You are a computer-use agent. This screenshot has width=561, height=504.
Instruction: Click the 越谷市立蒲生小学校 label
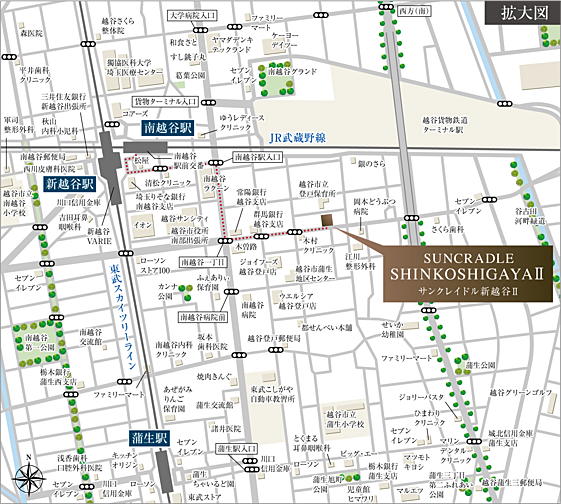tap(345, 419)
